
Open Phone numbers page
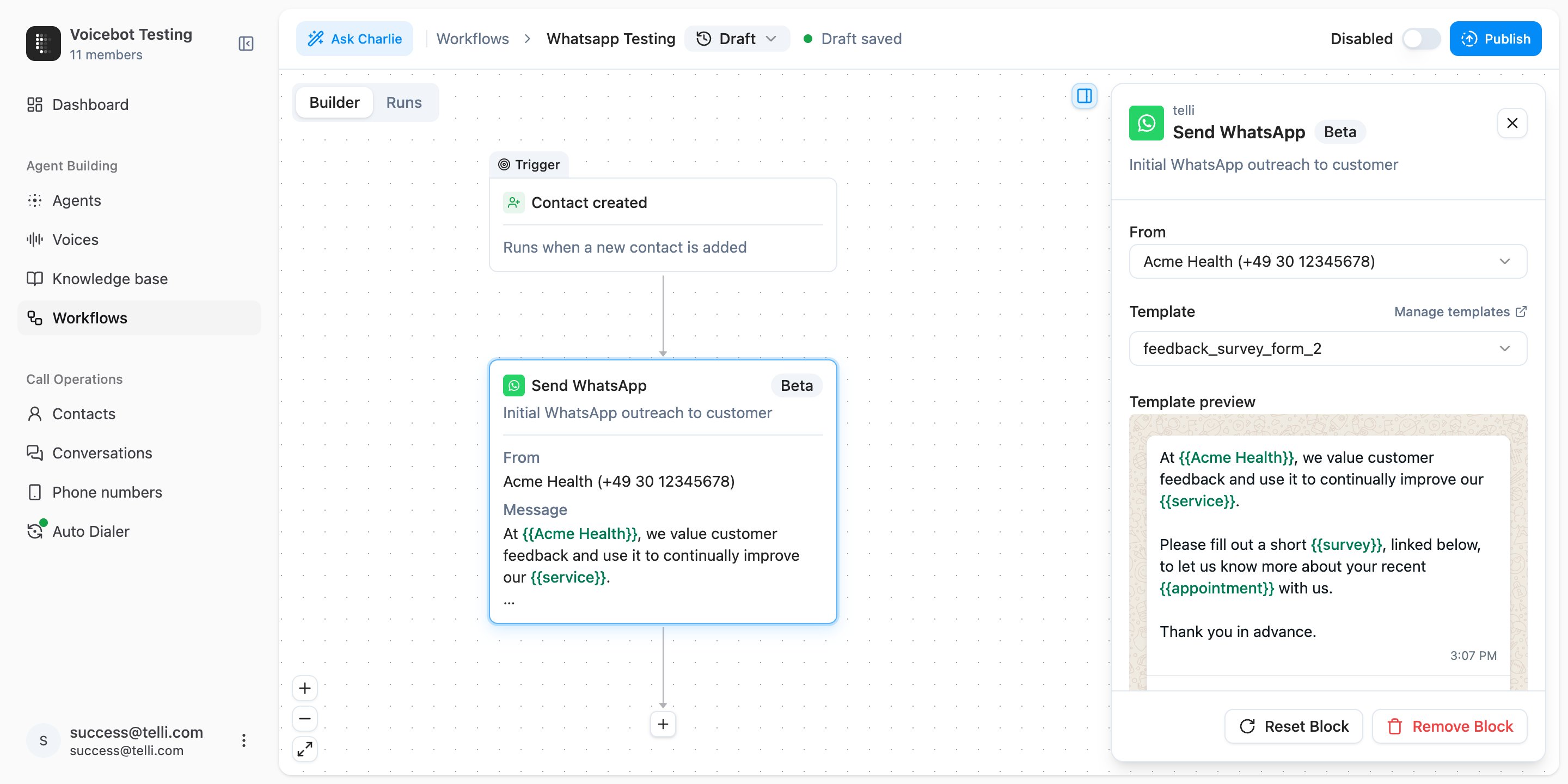click(139, 492)
